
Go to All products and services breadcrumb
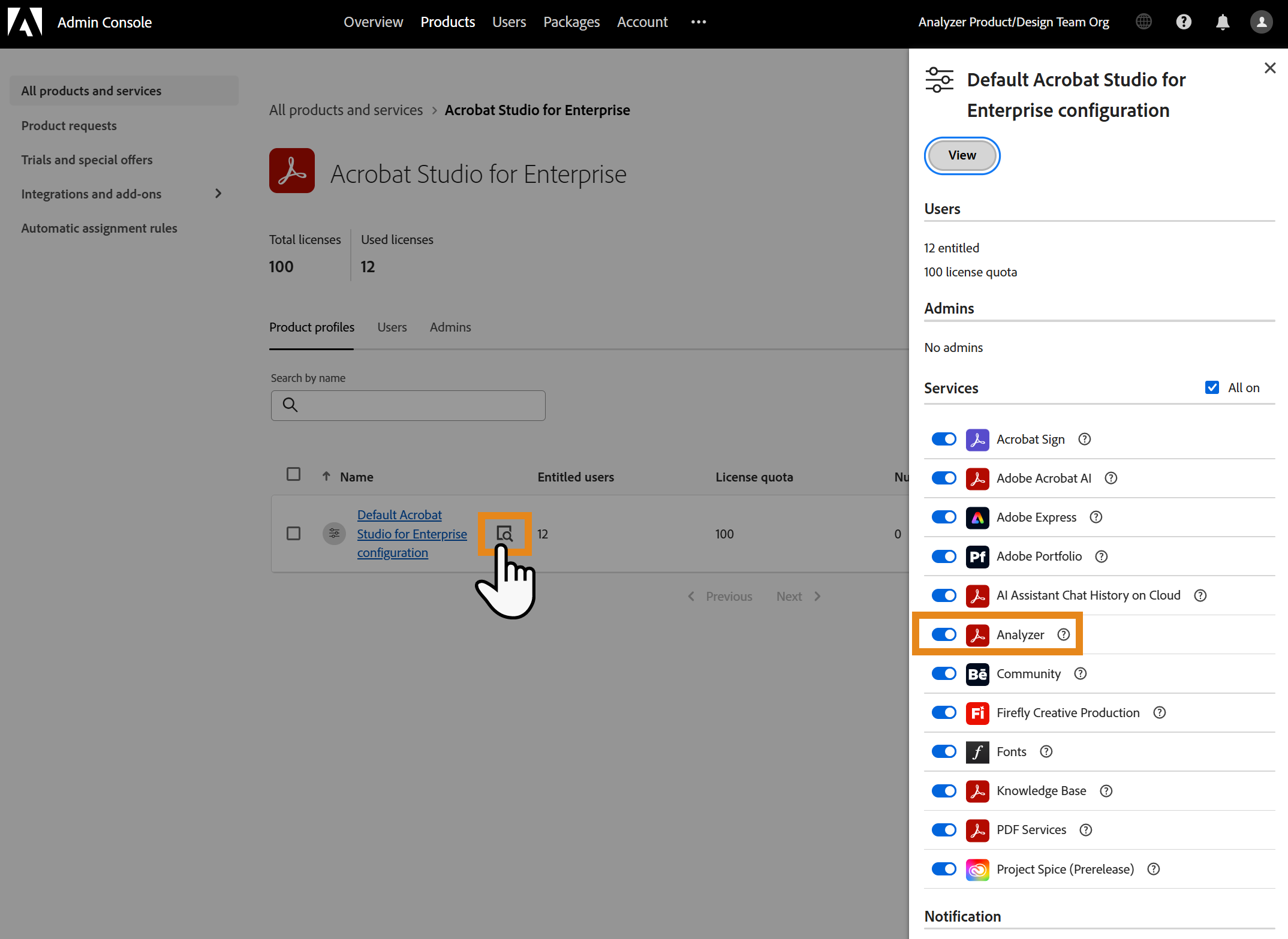tap(346, 110)
